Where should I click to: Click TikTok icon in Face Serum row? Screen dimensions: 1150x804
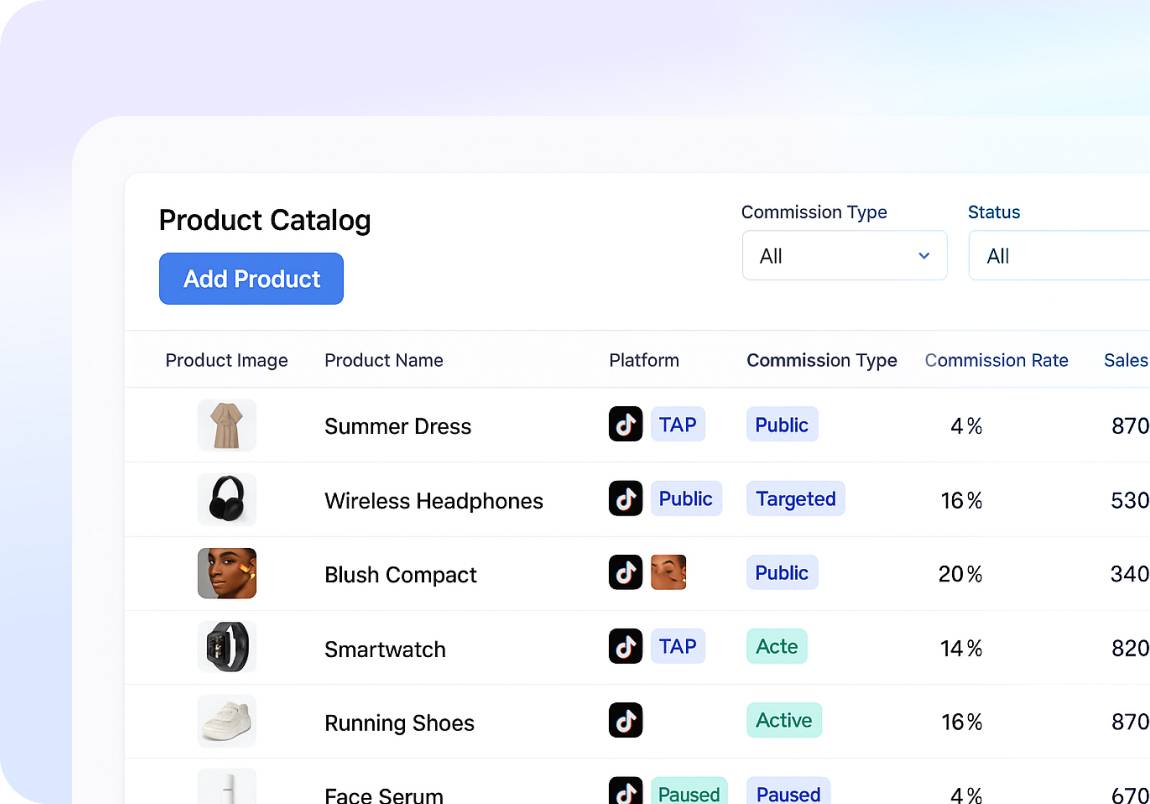click(x=625, y=791)
